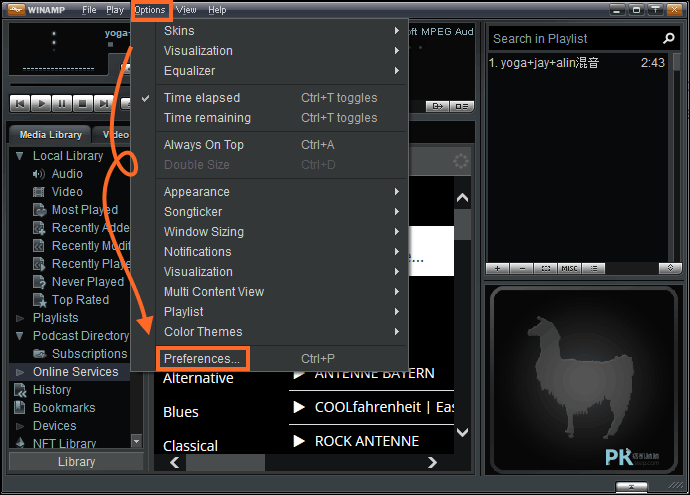This screenshot has width=690, height=495.
Task: Open the File menu
Action: pyautogui.click(x=89, y=10)
